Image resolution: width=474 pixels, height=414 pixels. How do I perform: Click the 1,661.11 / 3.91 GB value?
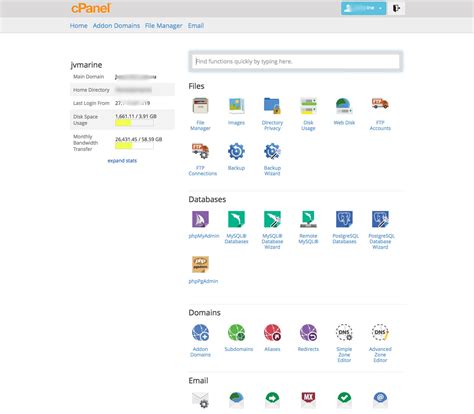136,116
